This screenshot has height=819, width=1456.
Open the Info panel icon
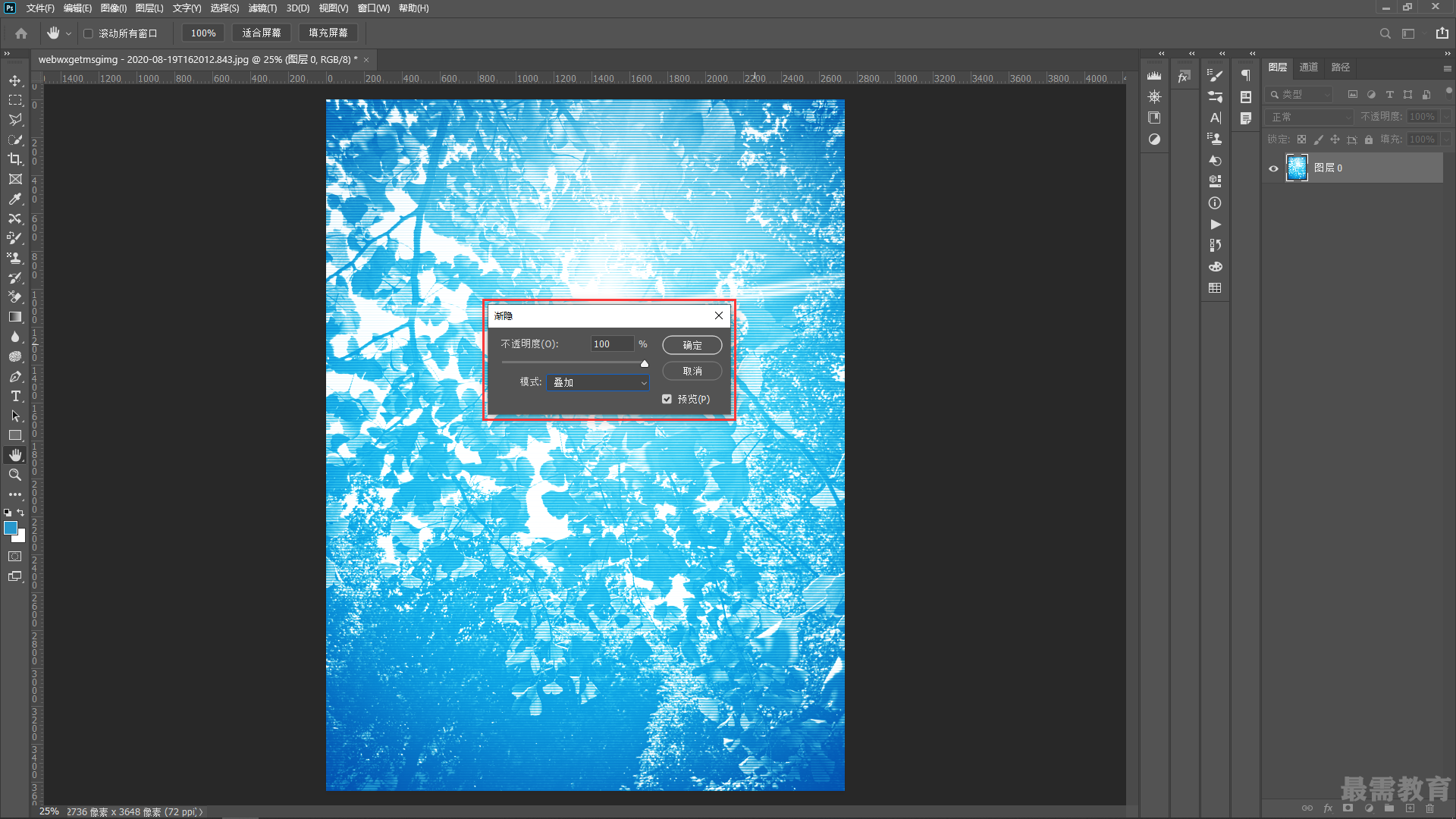coord(1215,203)
